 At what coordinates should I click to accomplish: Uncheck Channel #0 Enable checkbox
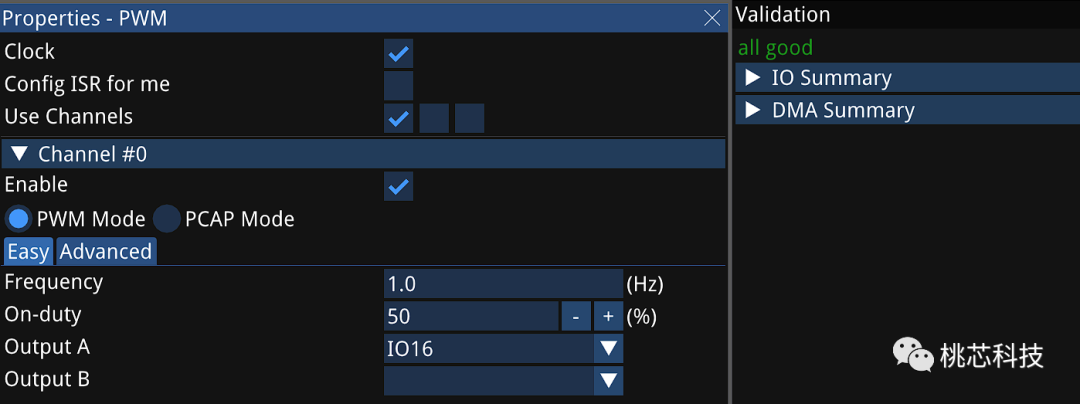(399, 186)
